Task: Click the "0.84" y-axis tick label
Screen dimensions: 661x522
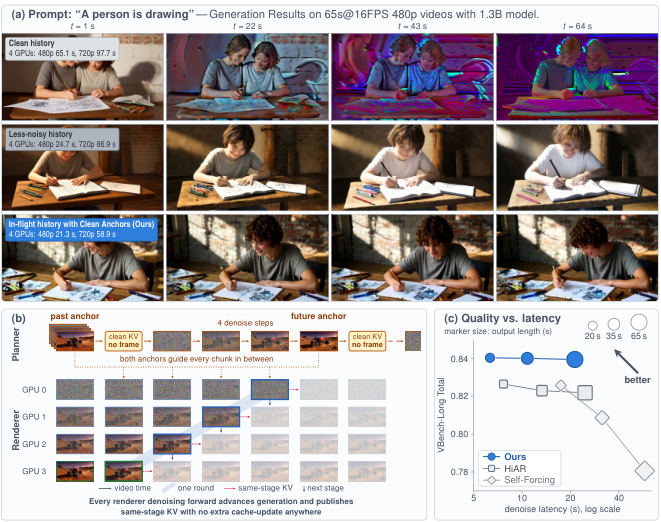Action: [459, 359]
